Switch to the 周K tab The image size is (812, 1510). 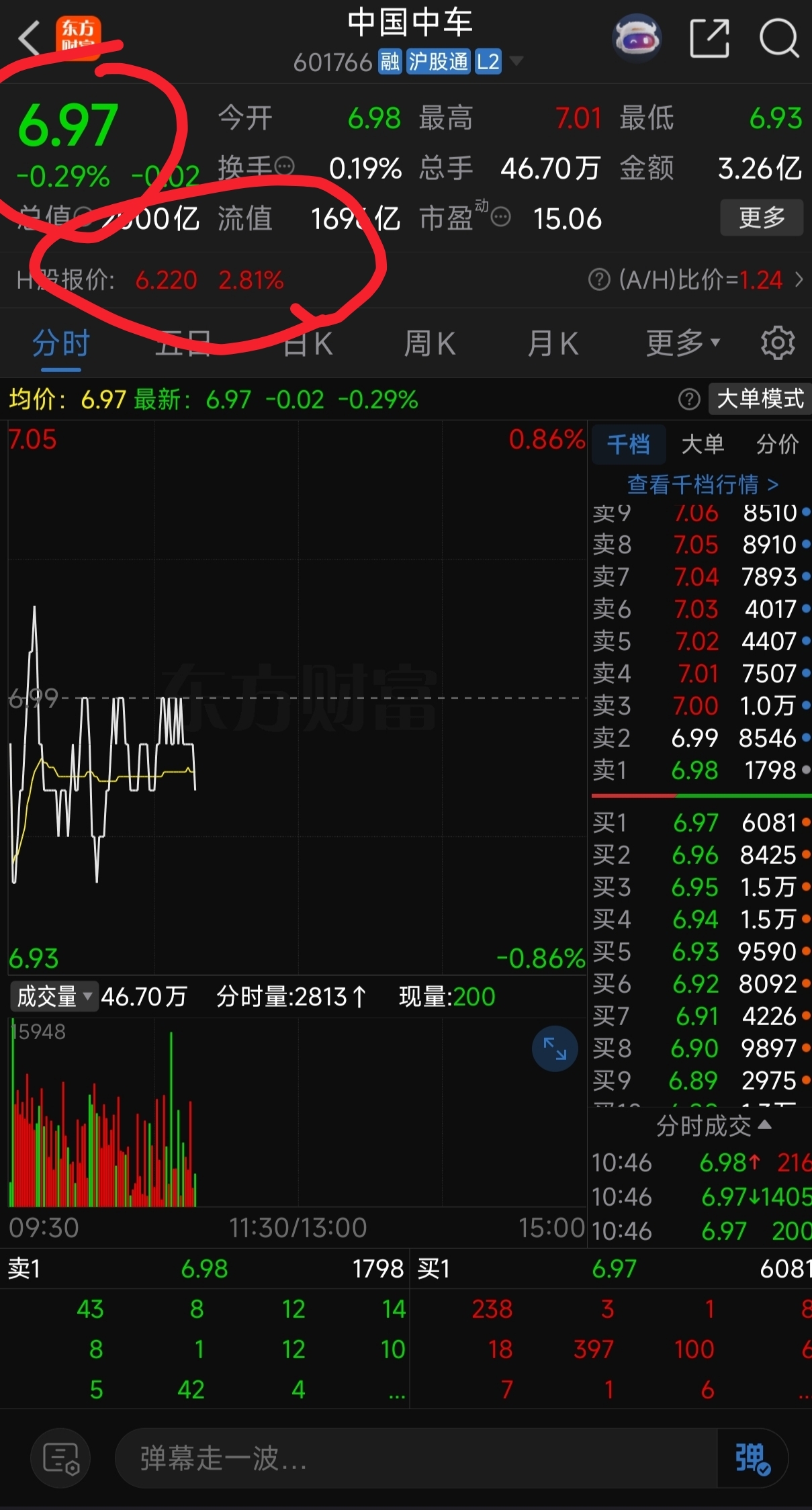(430, 343)
